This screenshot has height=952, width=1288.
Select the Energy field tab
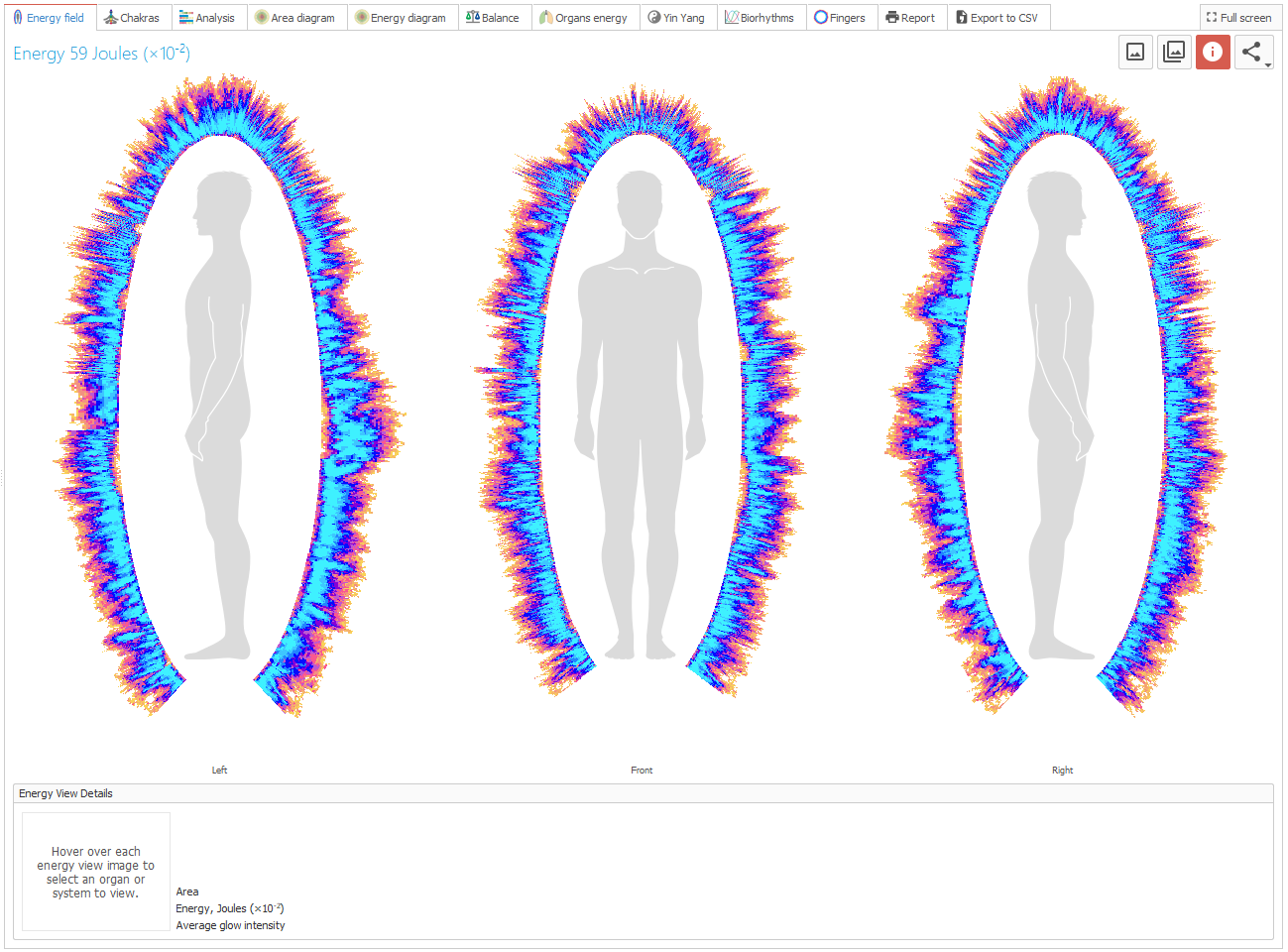(x=49, y=18)
